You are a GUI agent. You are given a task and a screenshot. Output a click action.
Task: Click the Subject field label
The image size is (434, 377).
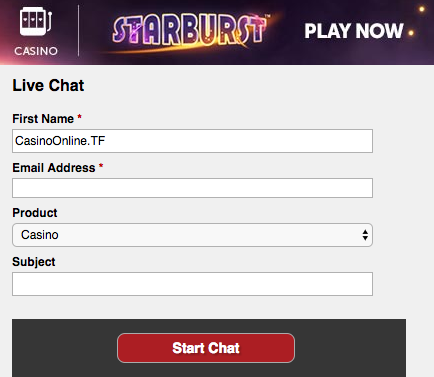[x=34, y=262]
